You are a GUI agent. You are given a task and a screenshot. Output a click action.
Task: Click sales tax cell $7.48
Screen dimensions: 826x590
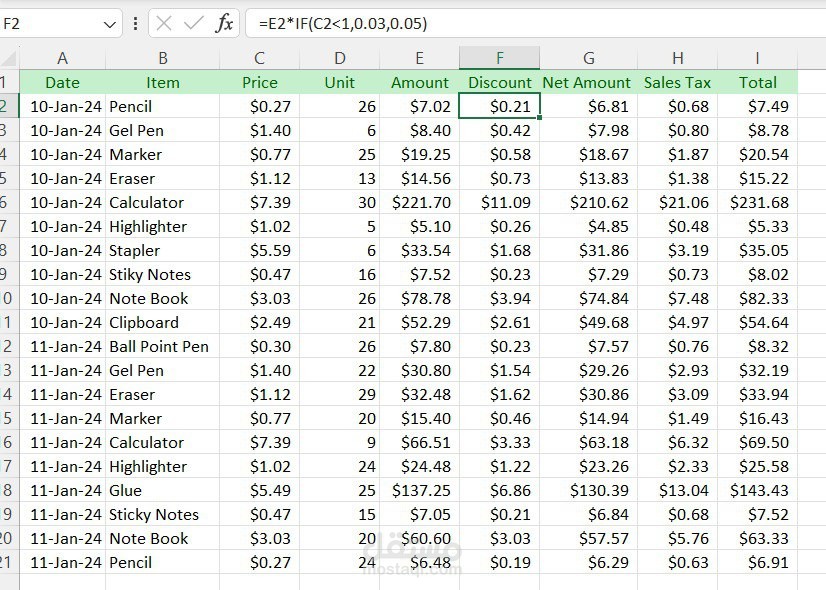(x=677, y=298)
